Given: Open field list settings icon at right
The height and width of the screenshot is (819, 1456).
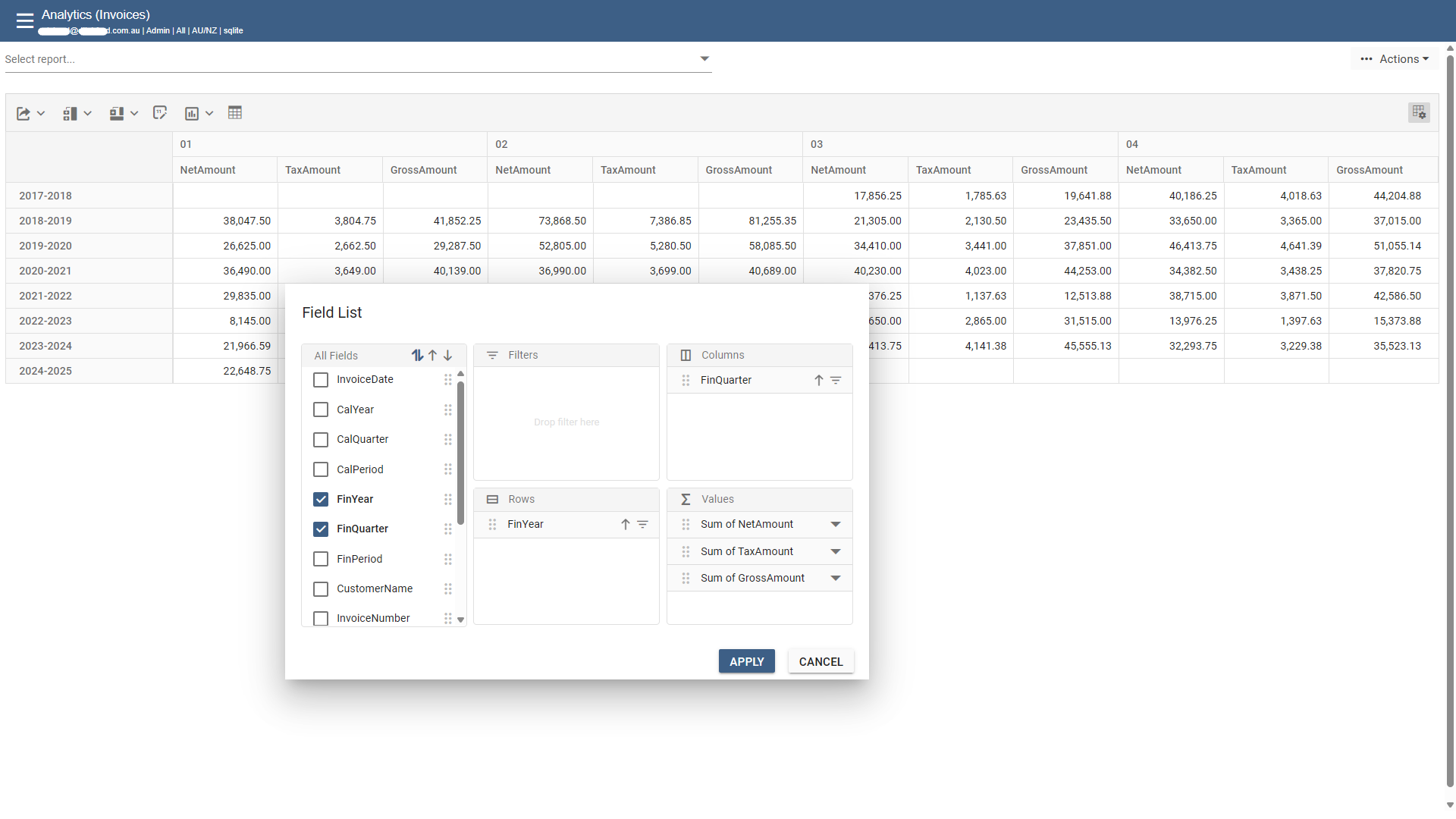Looking at the screenshot, I should [1419, 113].
